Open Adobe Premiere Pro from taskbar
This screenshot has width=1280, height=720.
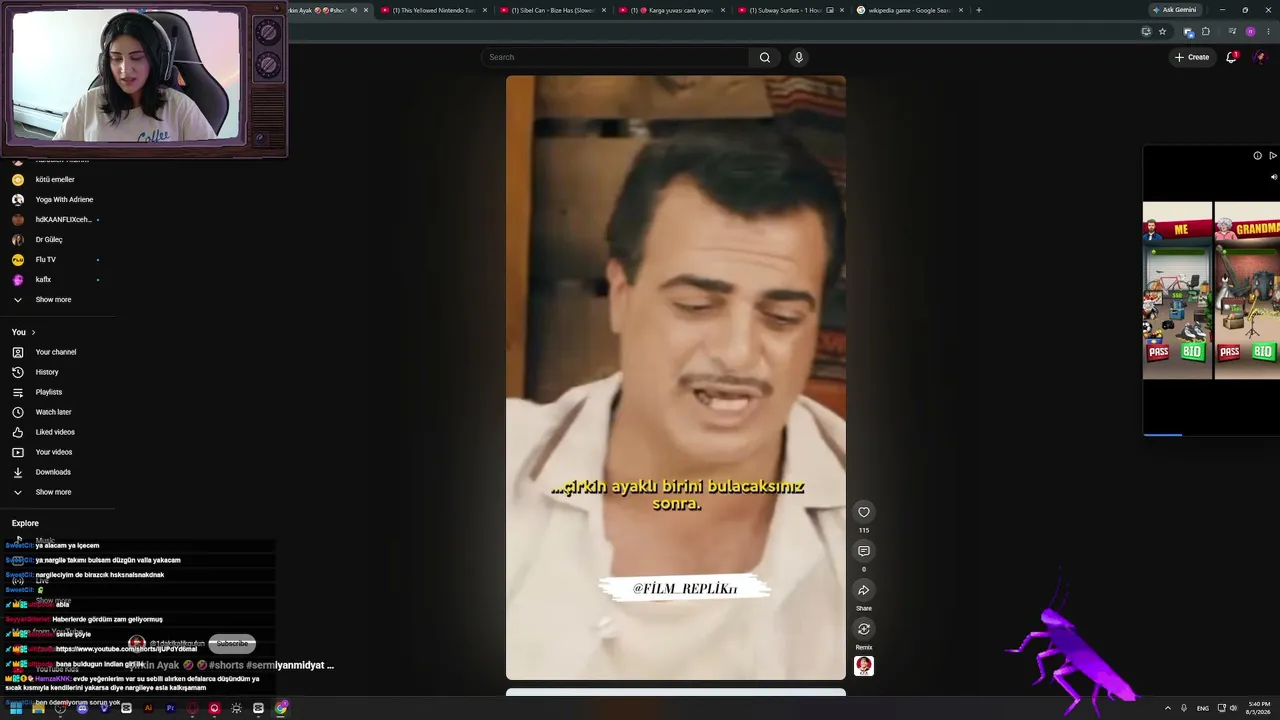point(170,708)
